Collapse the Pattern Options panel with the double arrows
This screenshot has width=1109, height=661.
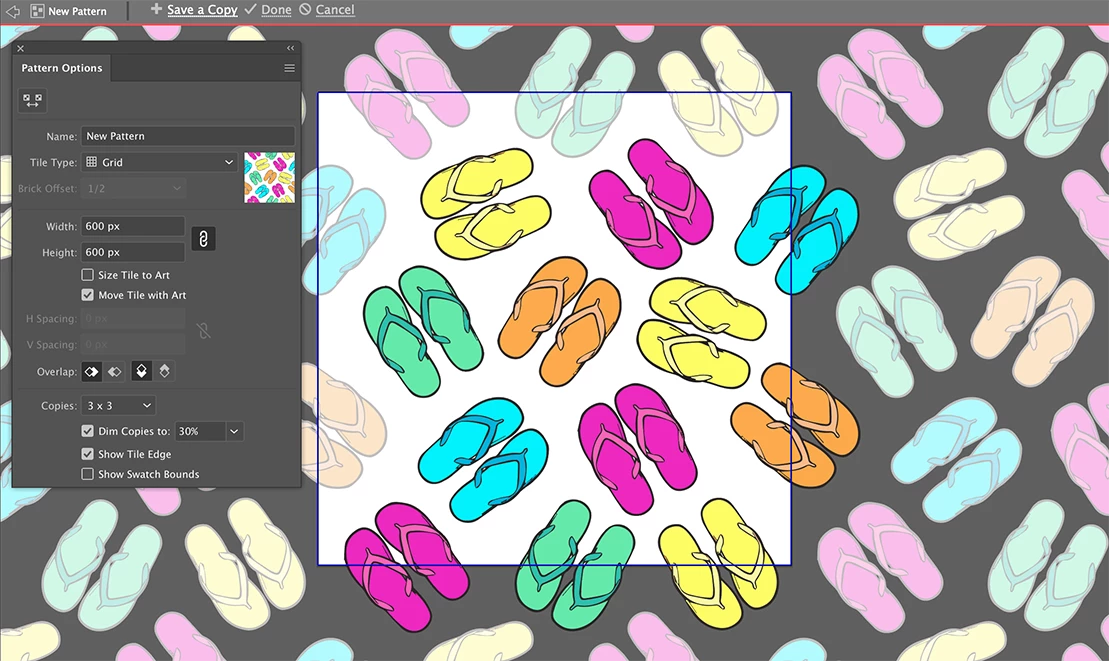291,48
